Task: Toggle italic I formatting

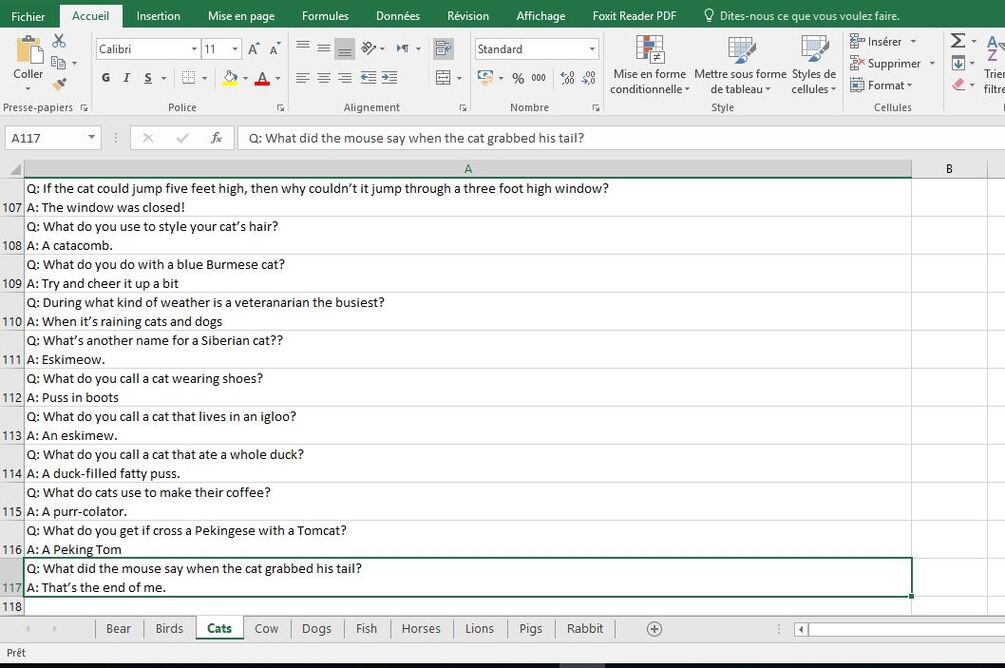Action: (126, 78)
